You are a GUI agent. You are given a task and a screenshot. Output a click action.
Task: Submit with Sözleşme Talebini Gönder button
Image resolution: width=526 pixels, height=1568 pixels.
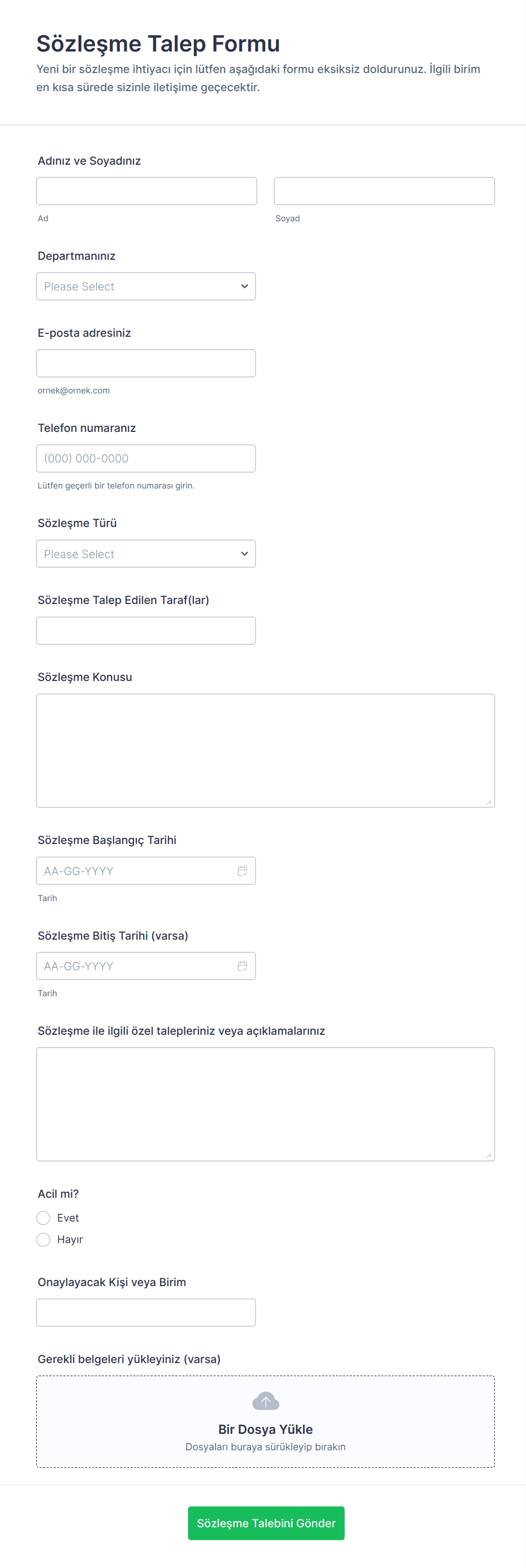tap(266, 1523)
